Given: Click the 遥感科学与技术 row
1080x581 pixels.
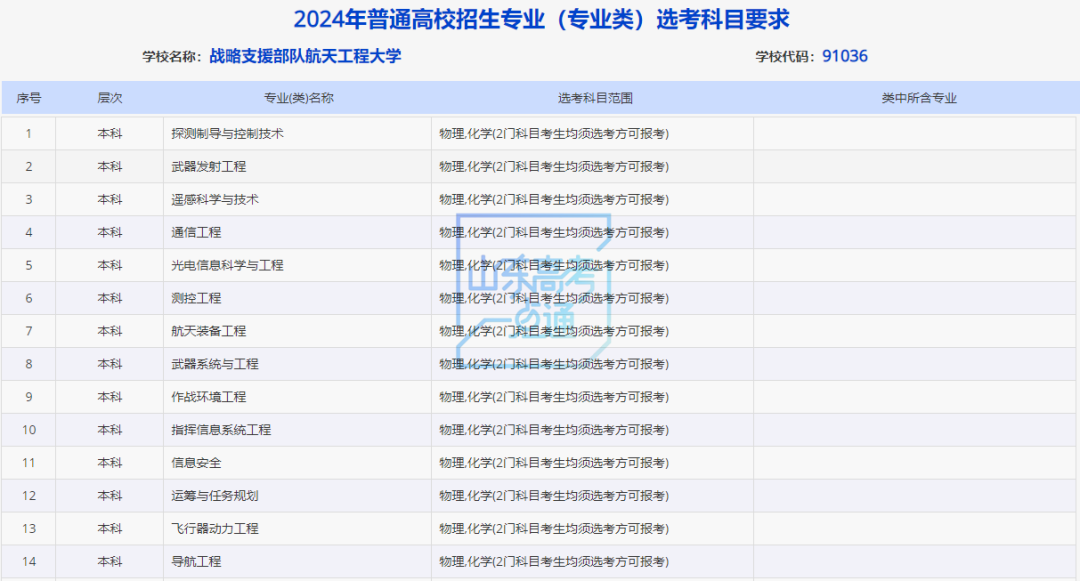Looking at the screenshot, I should 214,199.
